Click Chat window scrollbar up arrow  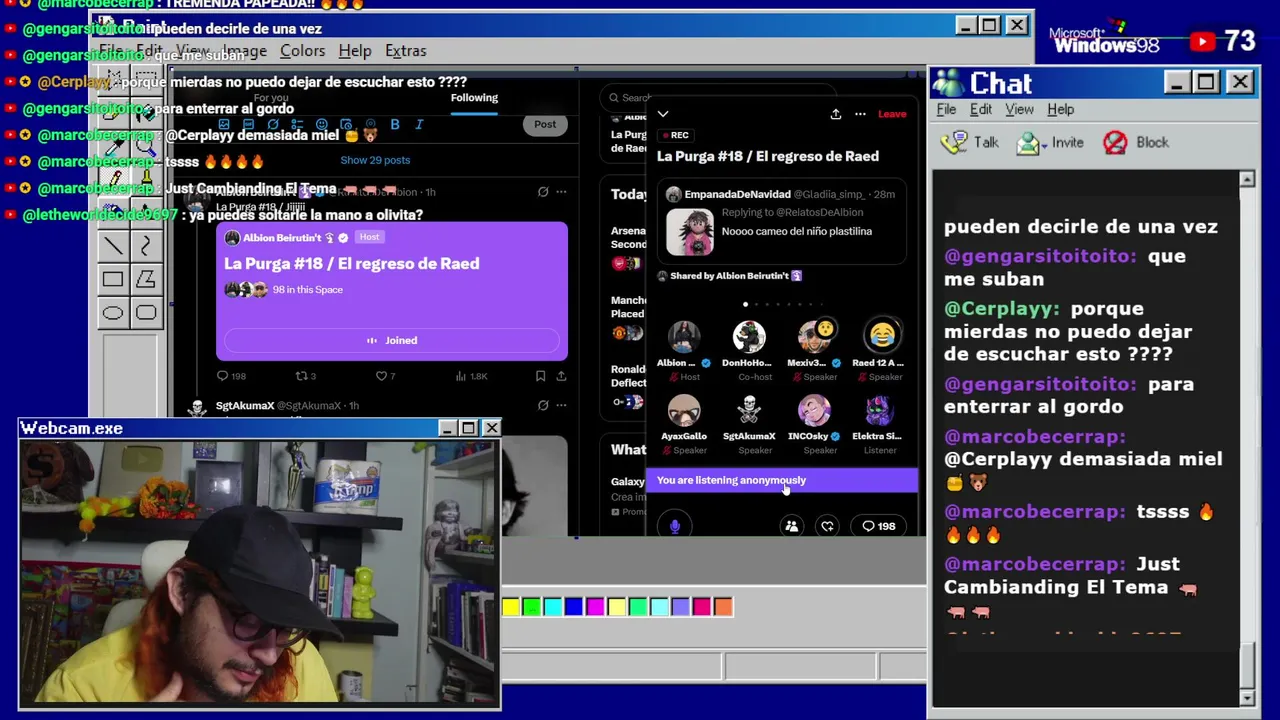(x=1246, y=179)
